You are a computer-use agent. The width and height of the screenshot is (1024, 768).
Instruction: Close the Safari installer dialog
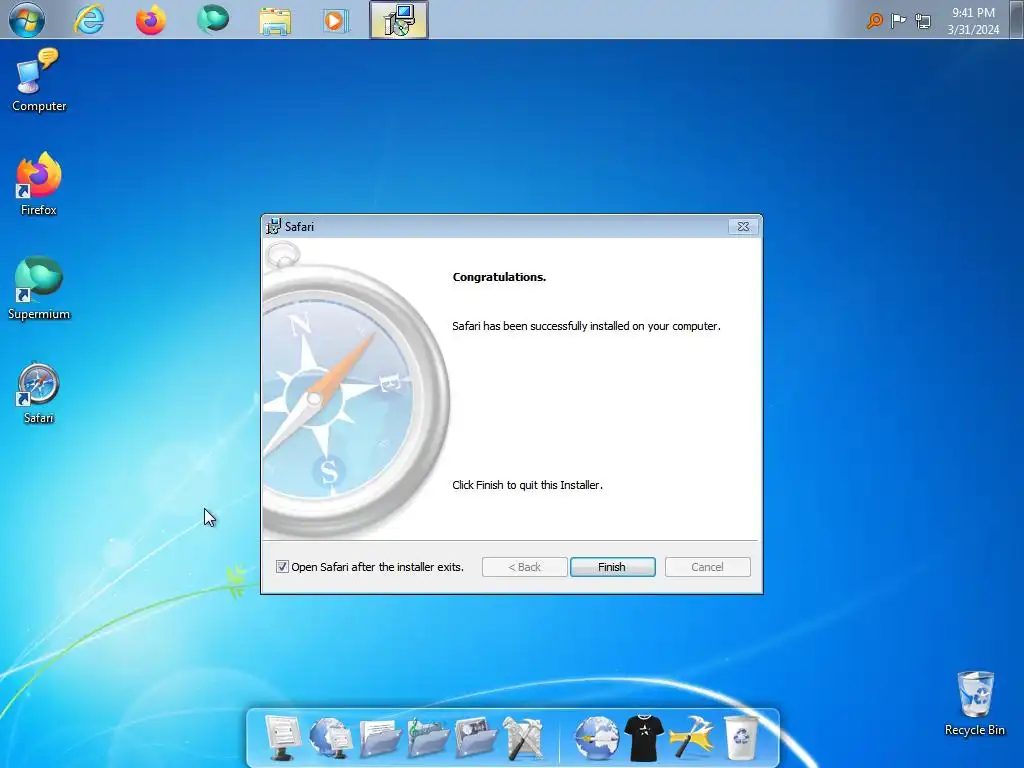point(743,227)
